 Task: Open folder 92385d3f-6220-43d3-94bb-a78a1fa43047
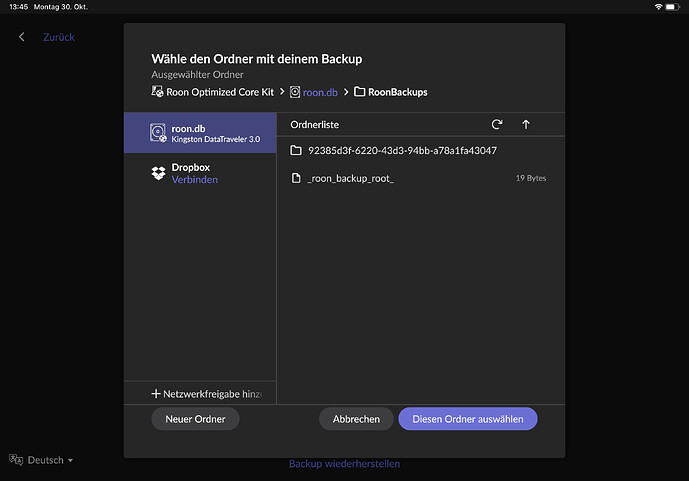[x=402, y=151]
